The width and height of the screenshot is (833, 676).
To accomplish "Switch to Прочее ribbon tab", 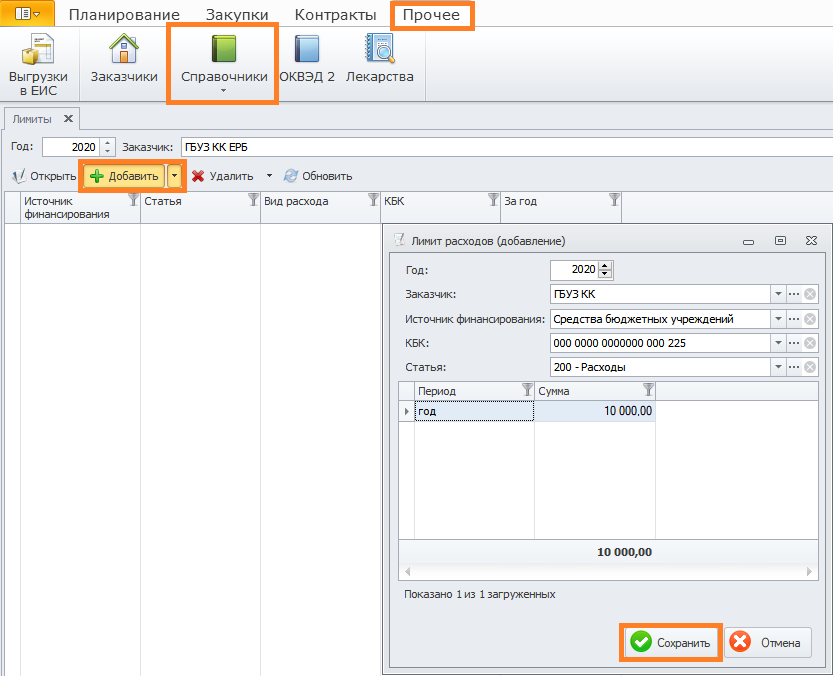I will click(x=431, y=15).
